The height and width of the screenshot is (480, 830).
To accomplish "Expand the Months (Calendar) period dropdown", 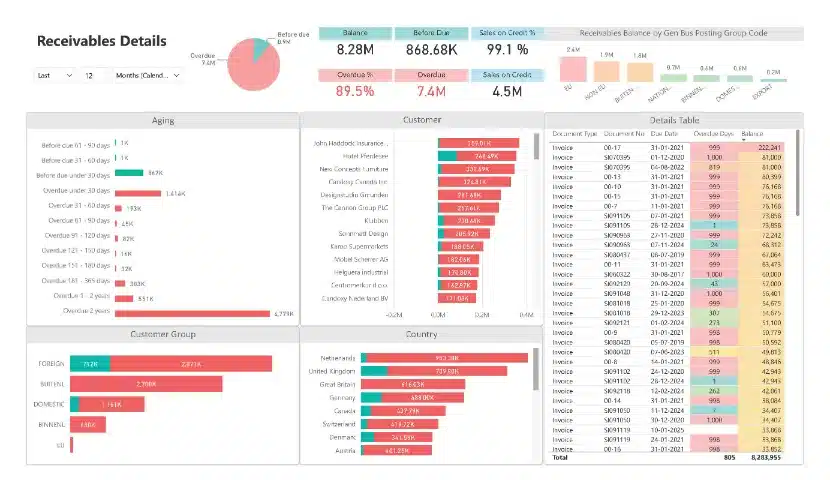I will (x=148, y=75).
